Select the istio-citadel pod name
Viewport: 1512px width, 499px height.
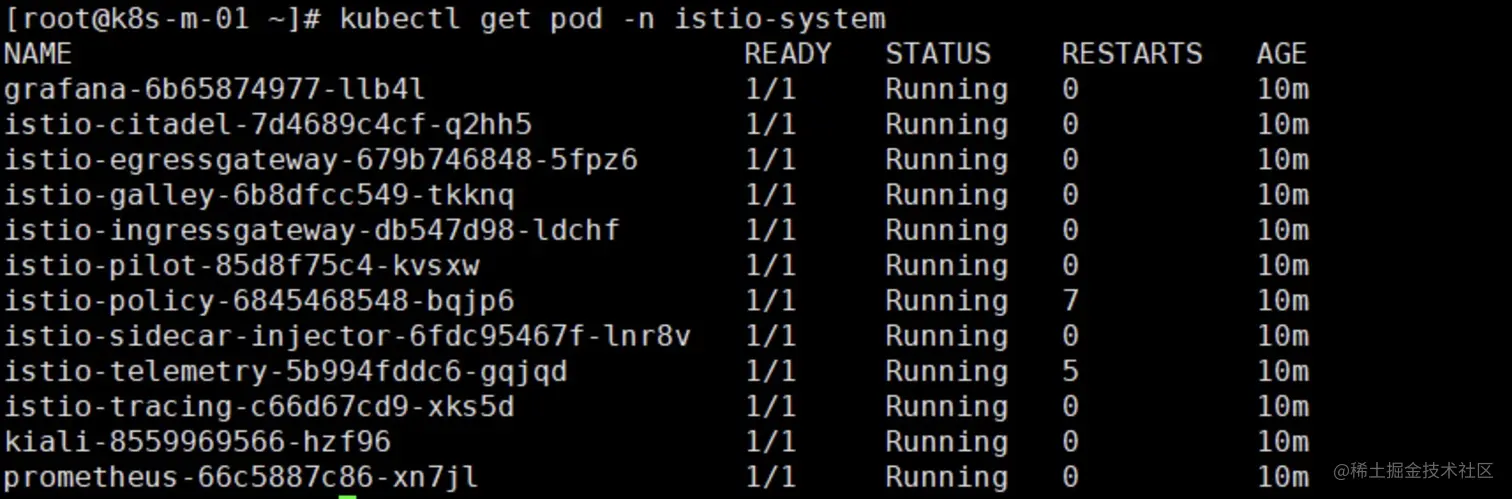267,125
